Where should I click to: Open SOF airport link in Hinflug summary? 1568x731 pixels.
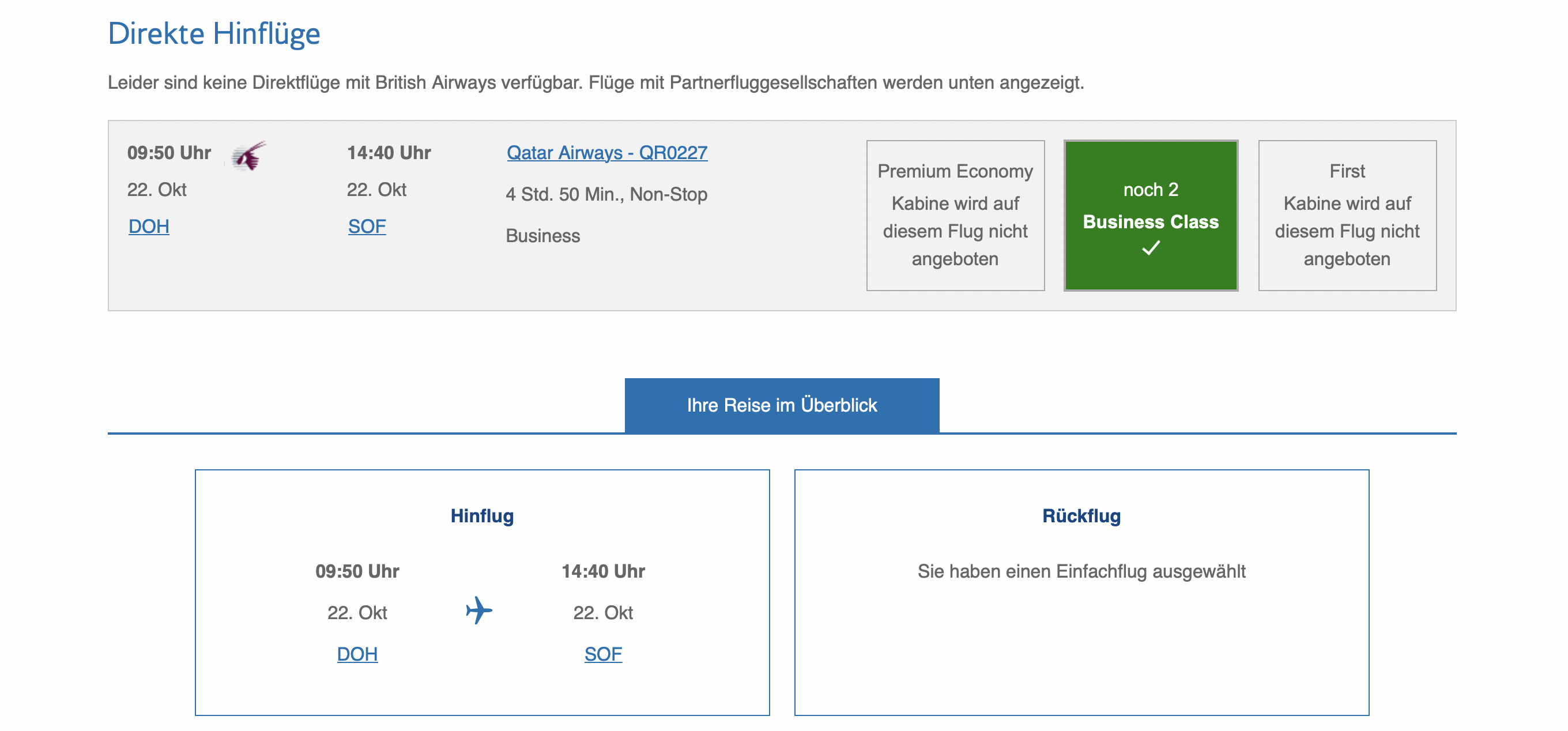click(602, 654)
